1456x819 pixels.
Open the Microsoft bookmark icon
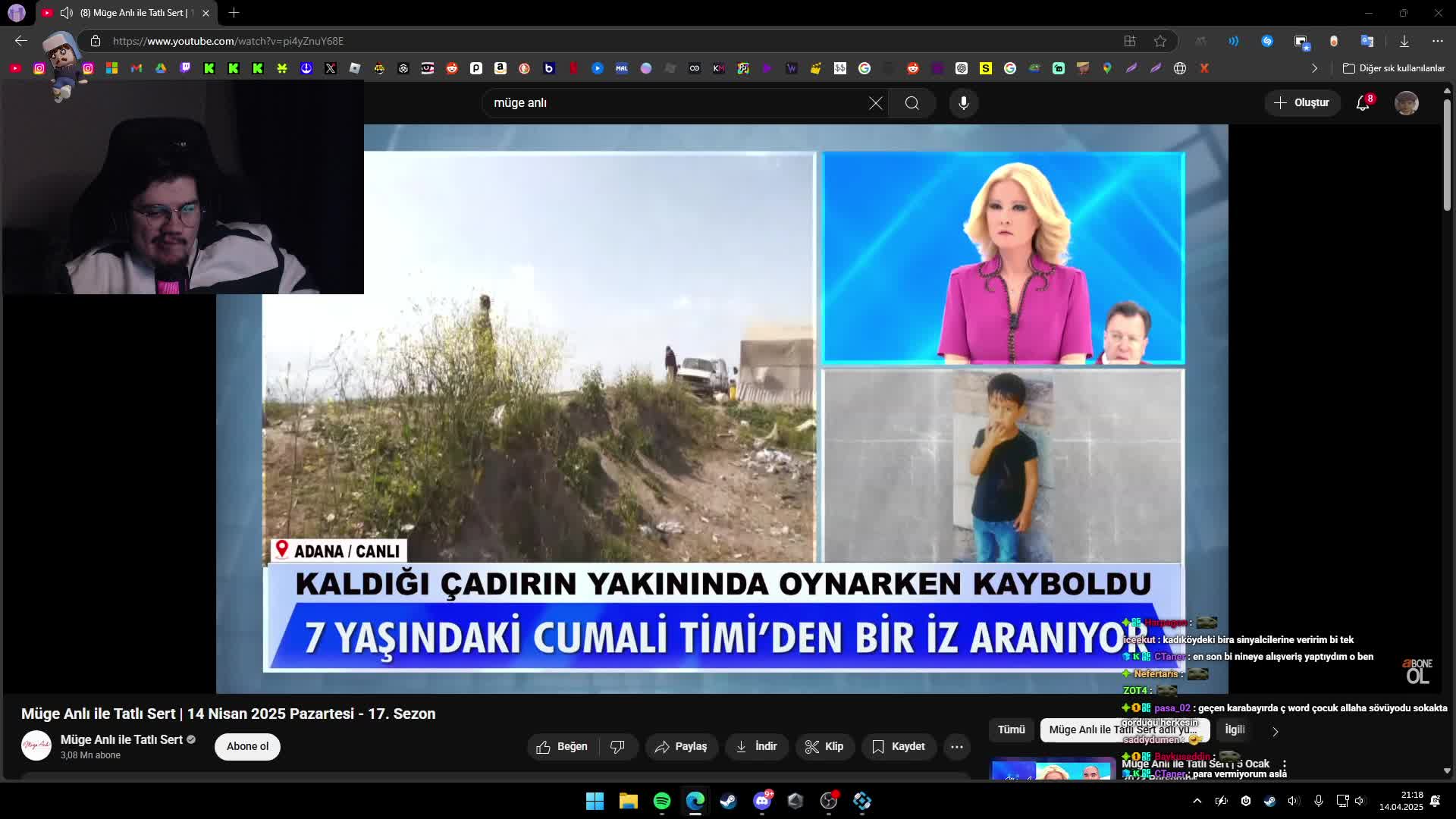(x=112, y=68)
